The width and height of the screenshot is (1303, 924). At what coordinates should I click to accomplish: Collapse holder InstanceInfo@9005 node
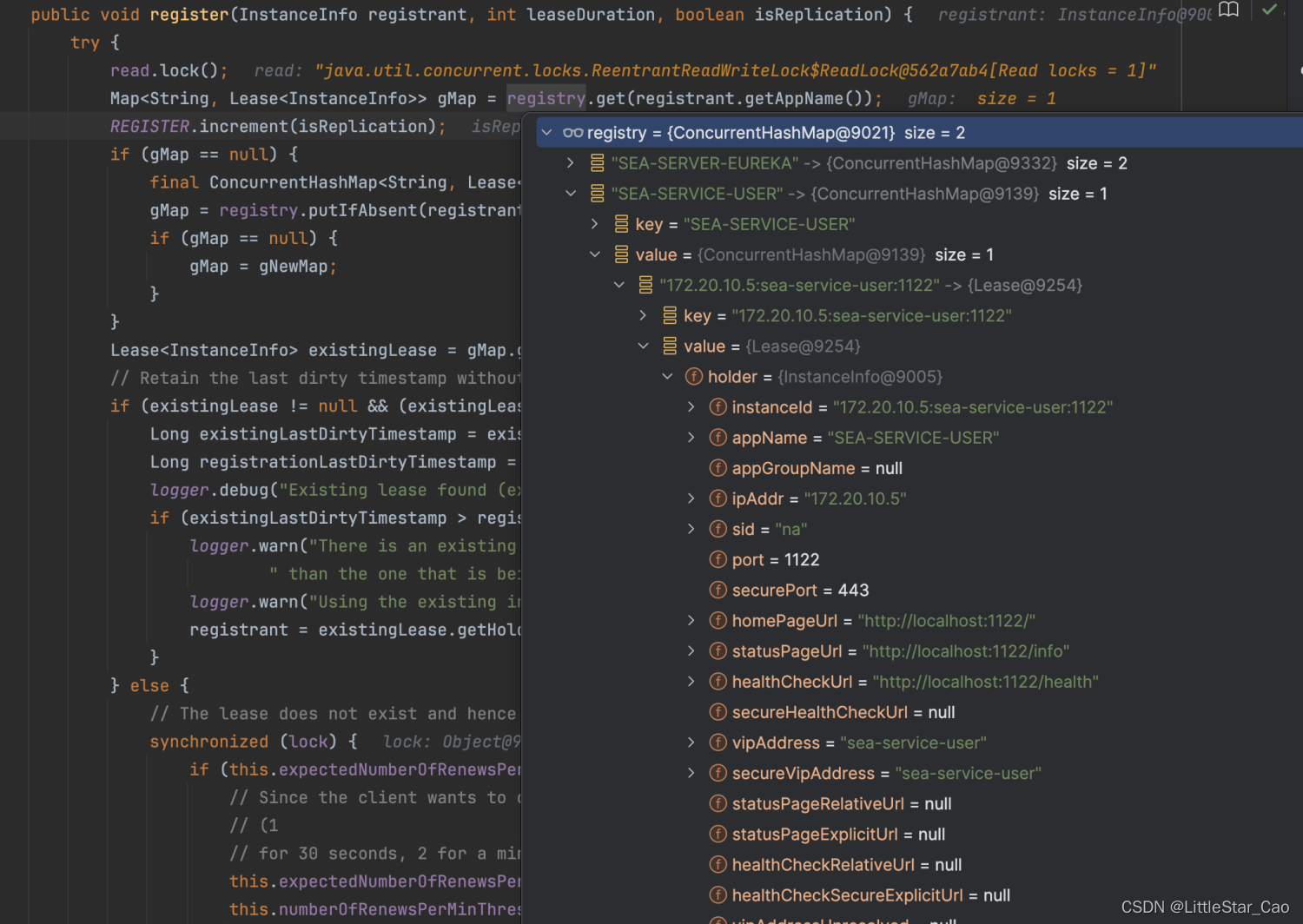tap(668, 376)
